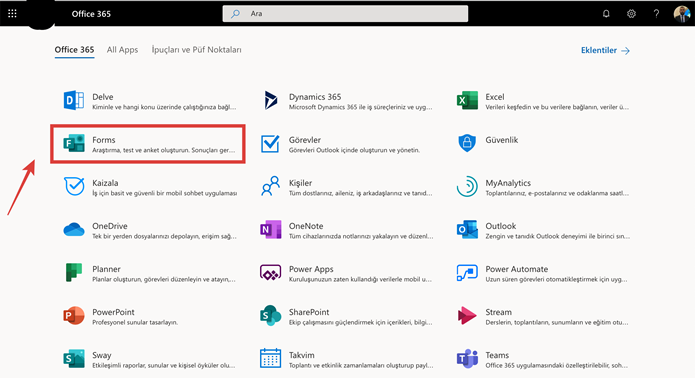Click the Takvim app name

click(302, 355)
